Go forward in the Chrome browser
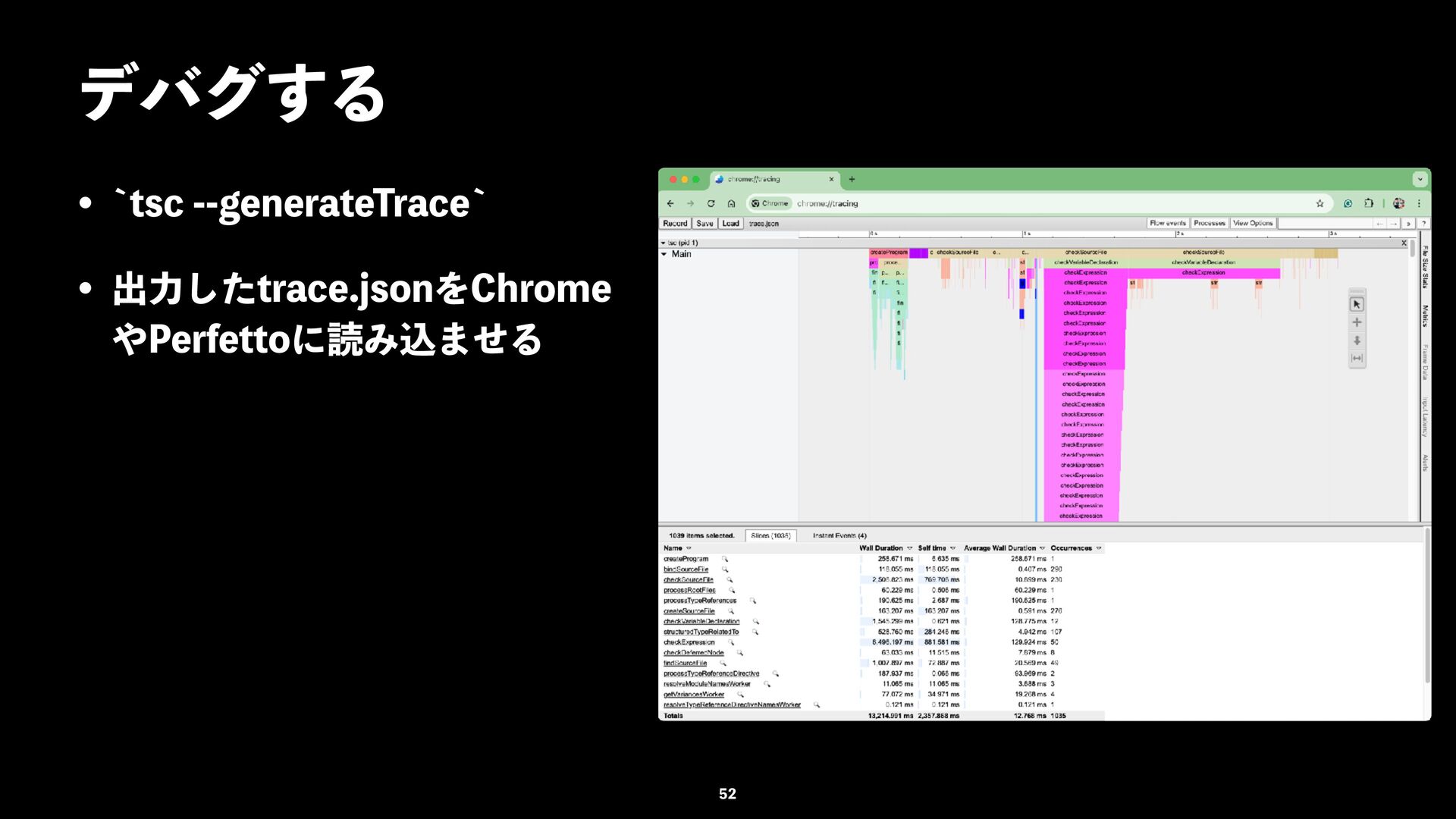The image size is (1456, 819). point(690,203)
